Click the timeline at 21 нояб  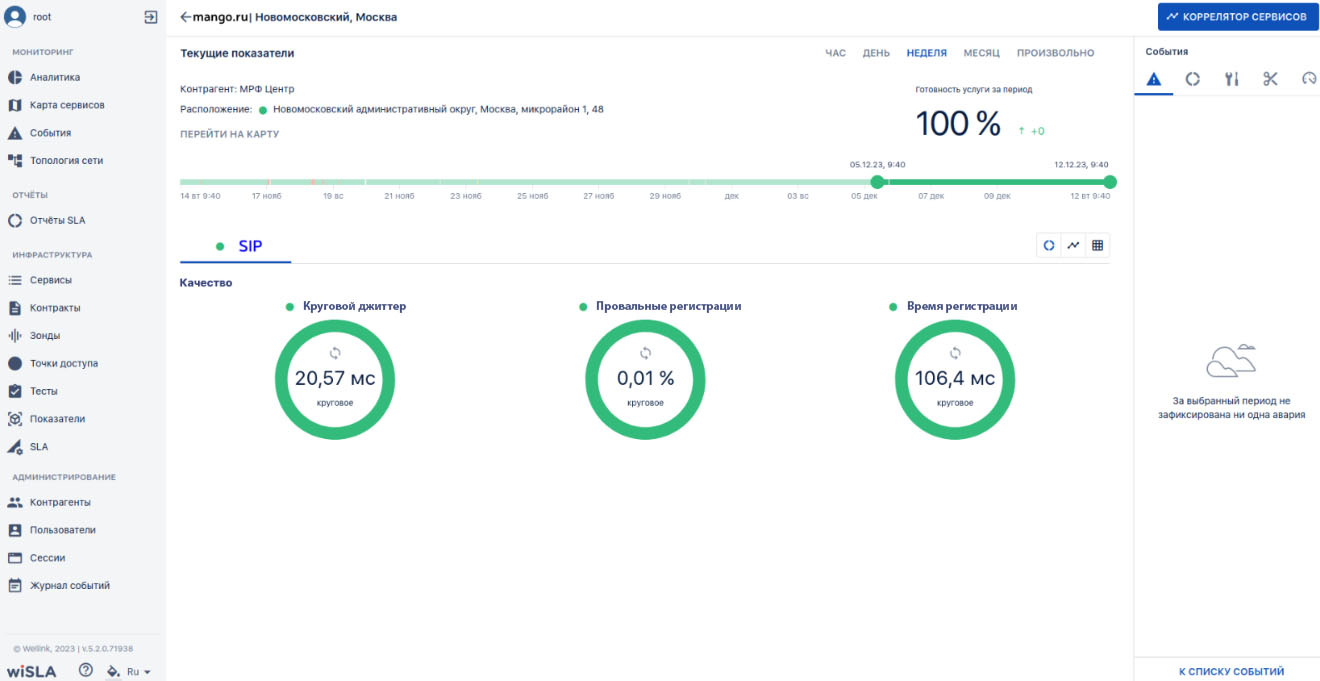click(x=399, y=182)
